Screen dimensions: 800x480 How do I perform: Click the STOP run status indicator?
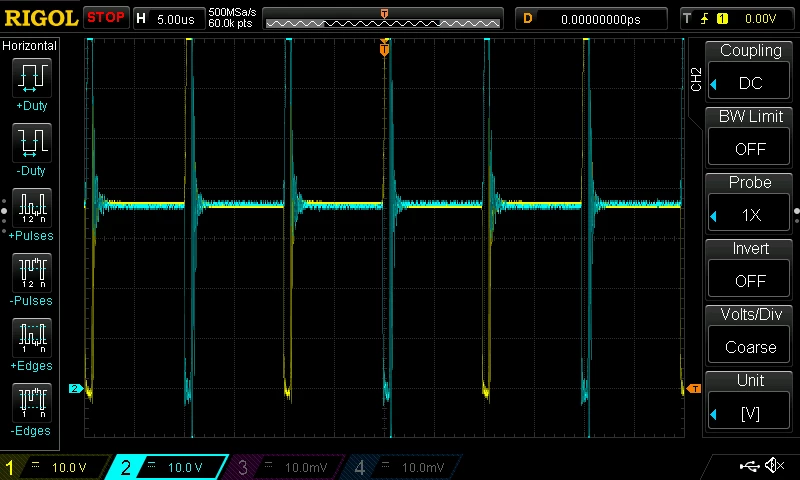pos(106,18)
